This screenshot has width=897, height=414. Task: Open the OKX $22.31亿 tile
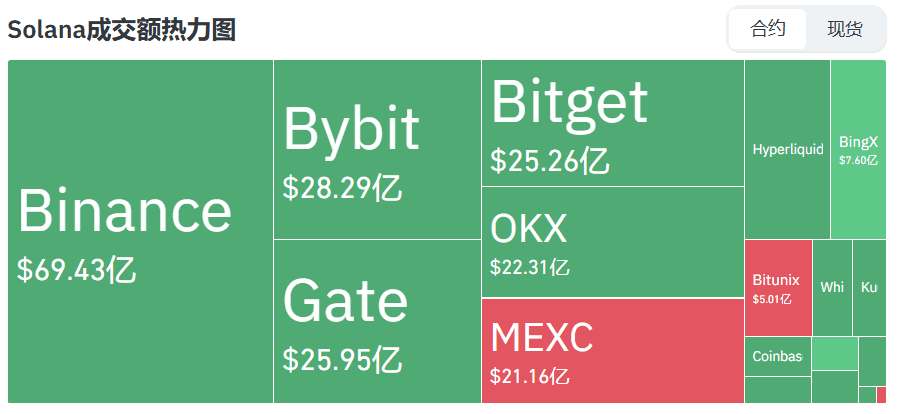click(x=613, y=242)
